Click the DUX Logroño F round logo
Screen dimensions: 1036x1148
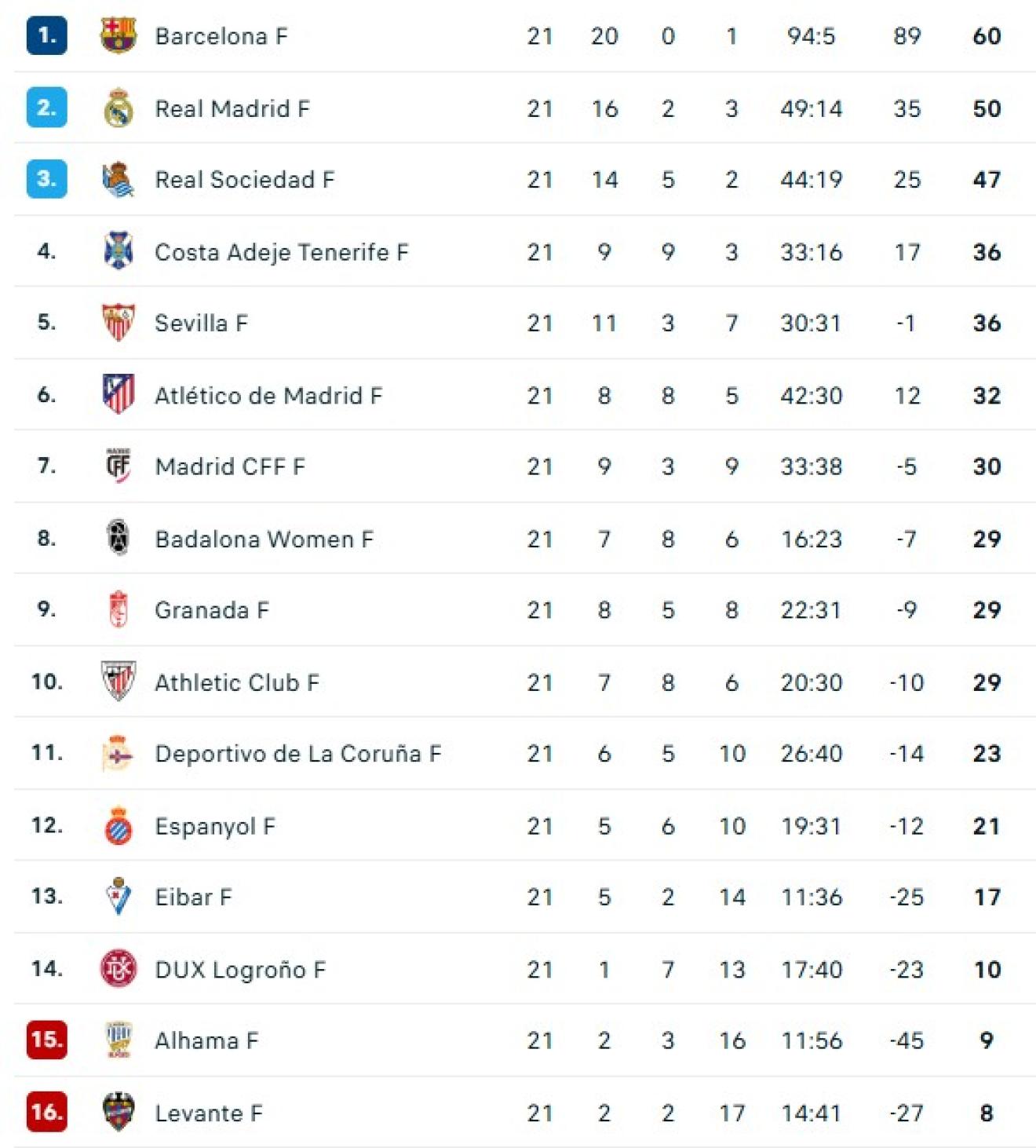(119, 969)
